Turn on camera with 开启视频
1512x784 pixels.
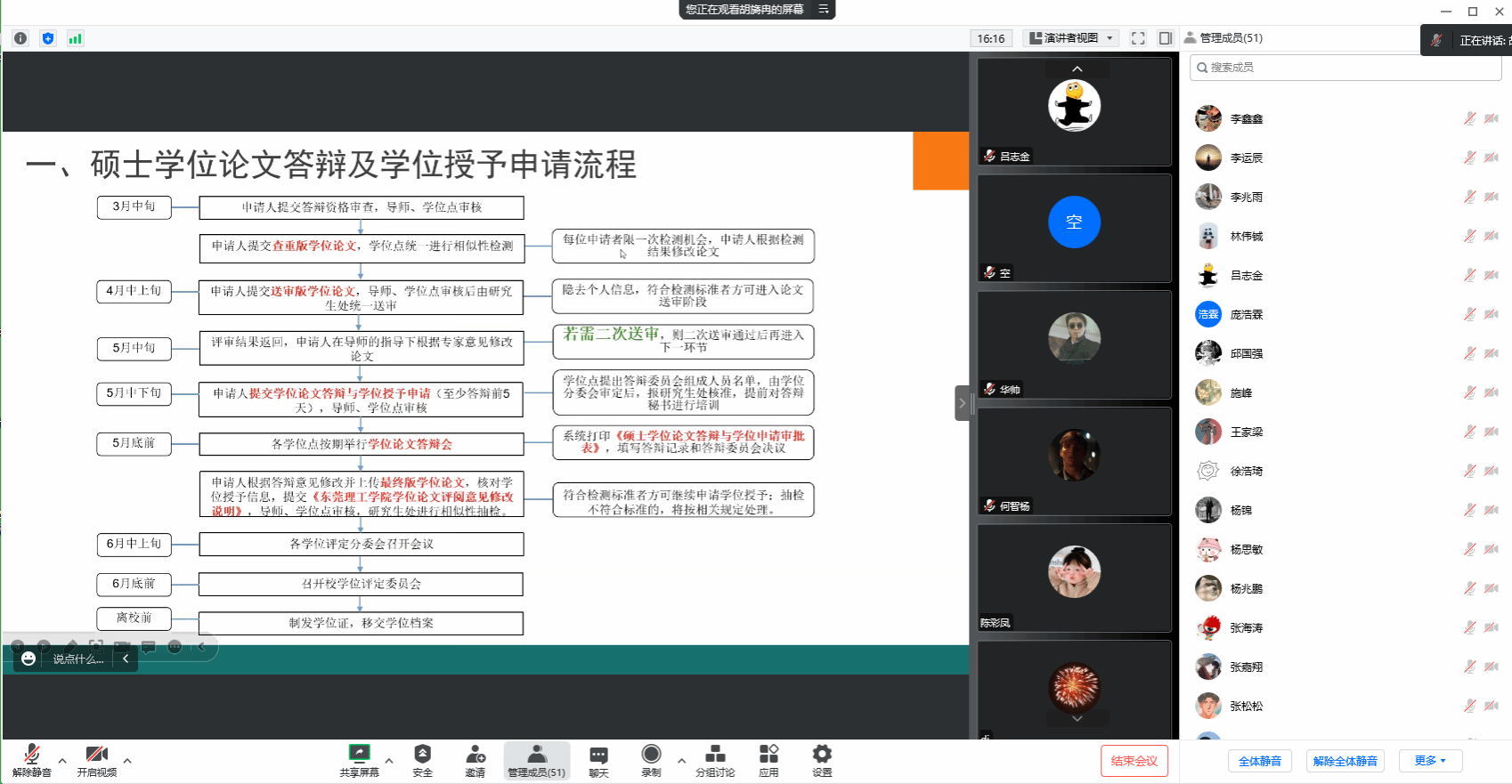96,755
